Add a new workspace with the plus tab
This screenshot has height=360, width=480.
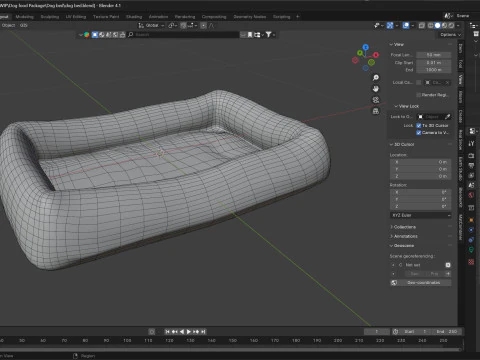coord(298,17)
